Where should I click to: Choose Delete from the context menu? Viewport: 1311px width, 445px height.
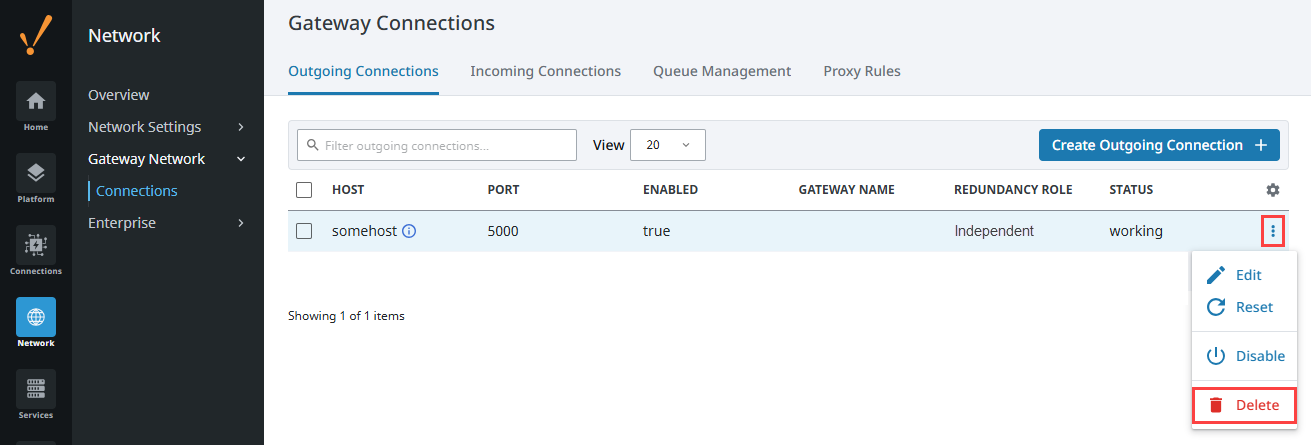click(1244, 405)
